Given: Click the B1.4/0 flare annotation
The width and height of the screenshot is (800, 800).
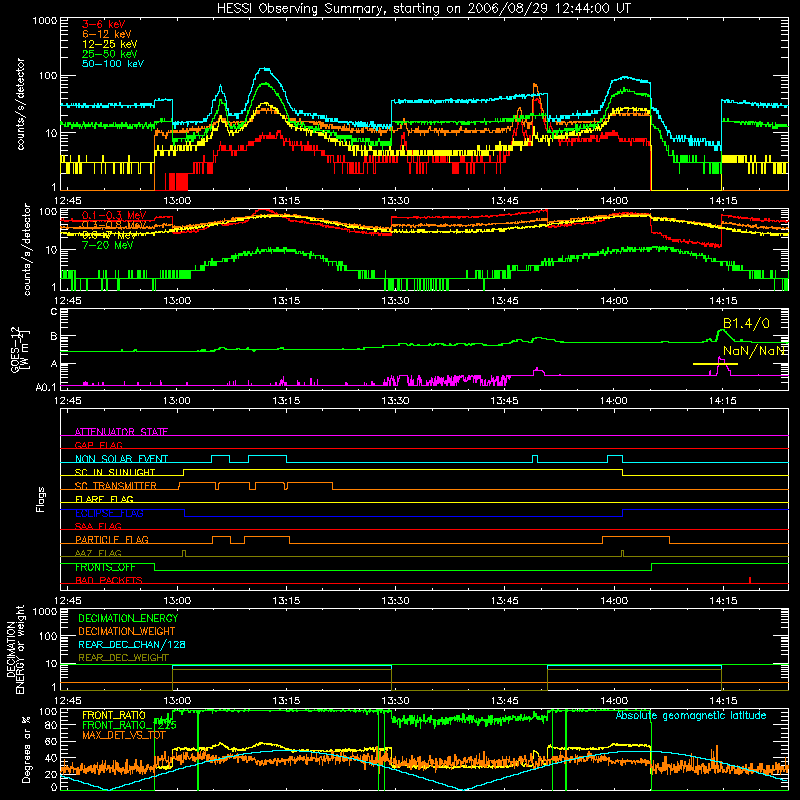Looking at the screenshot, I should tap(746, 323).
